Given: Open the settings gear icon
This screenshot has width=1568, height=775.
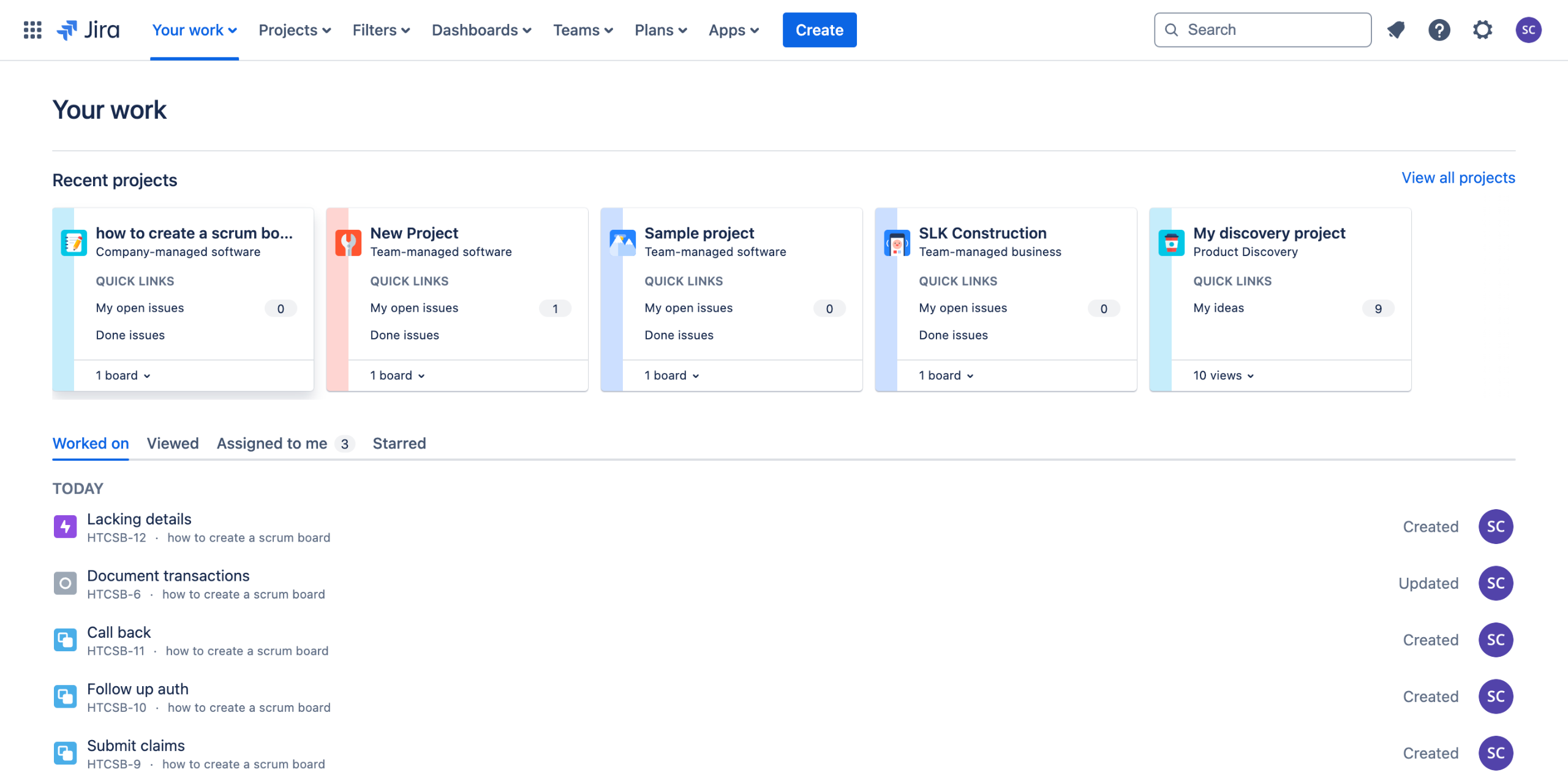Looking at the screenshot, I should pyautogui.click(x=1482, y=29).
